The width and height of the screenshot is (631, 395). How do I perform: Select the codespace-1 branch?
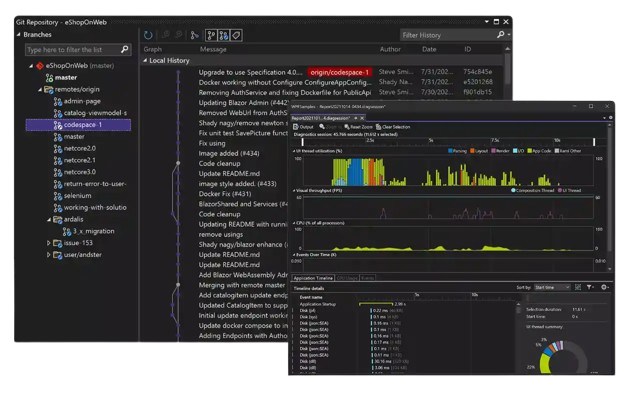(x=78, y=125)
